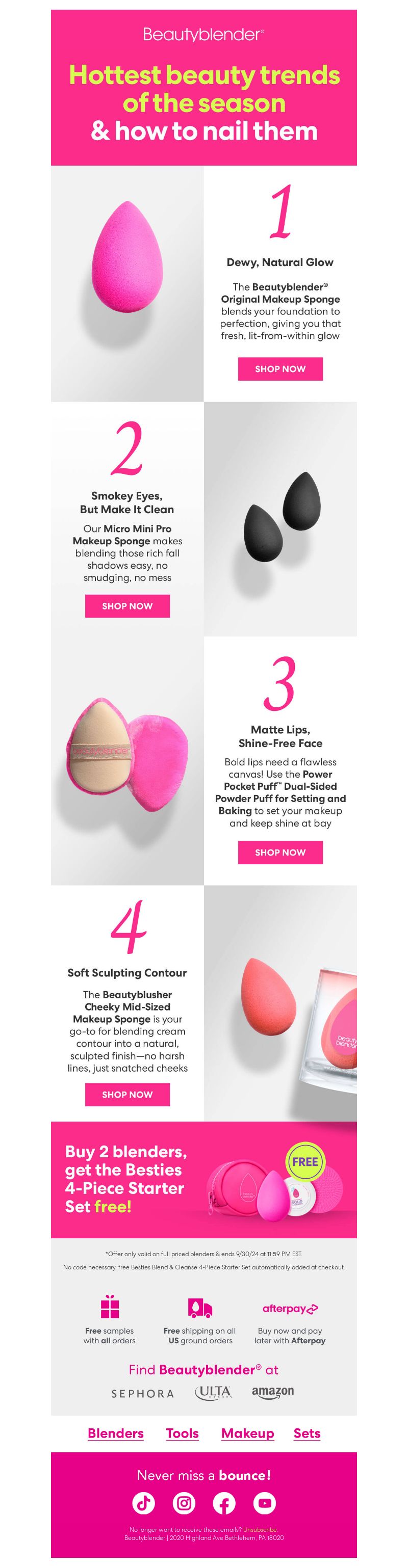This screenshot has height=1568, width=408.
Task: Open the Instagram social icon
Action: pyautogui.click(x=184, y=1503)
